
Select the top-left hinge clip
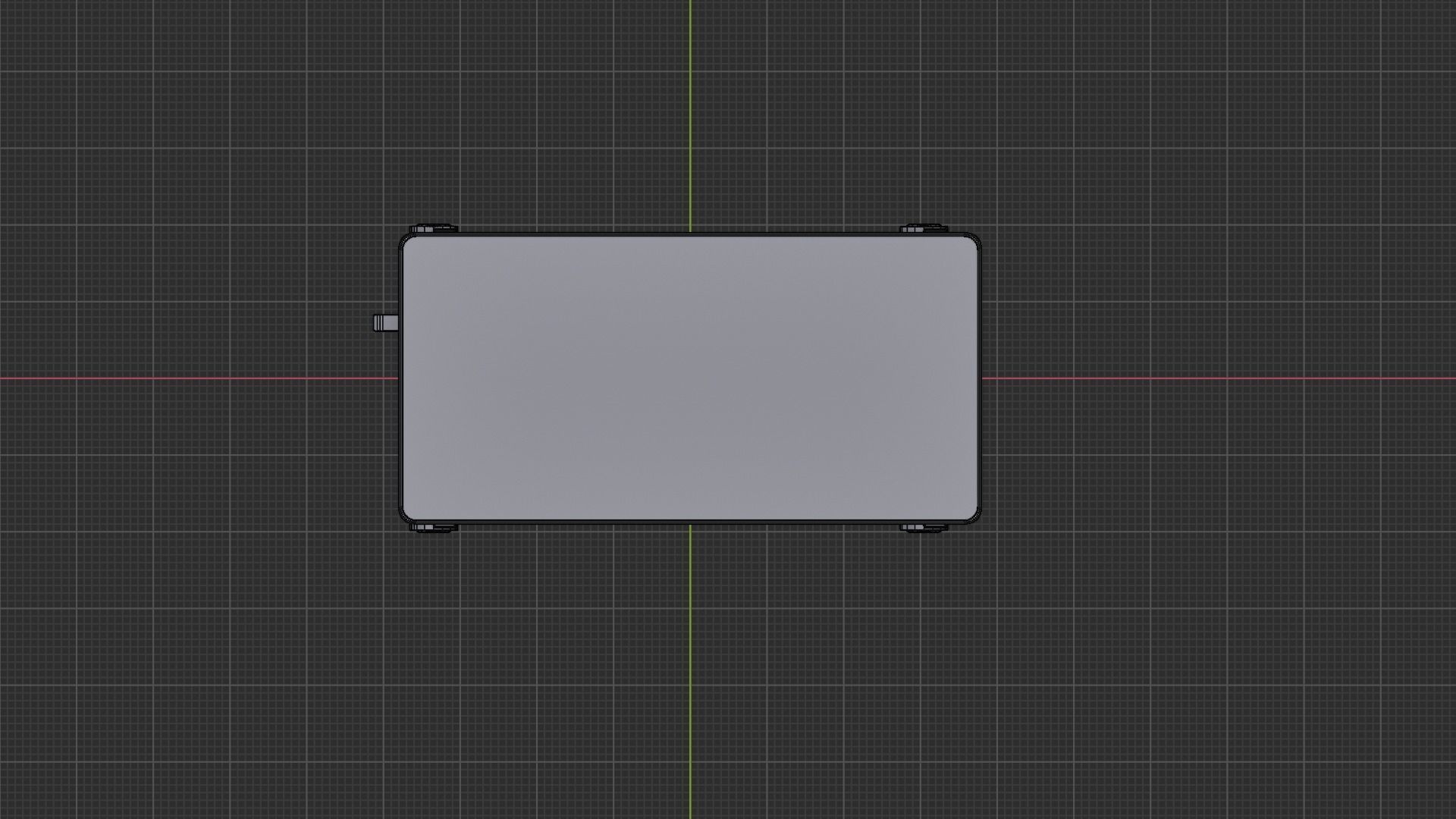click(433, 228)
